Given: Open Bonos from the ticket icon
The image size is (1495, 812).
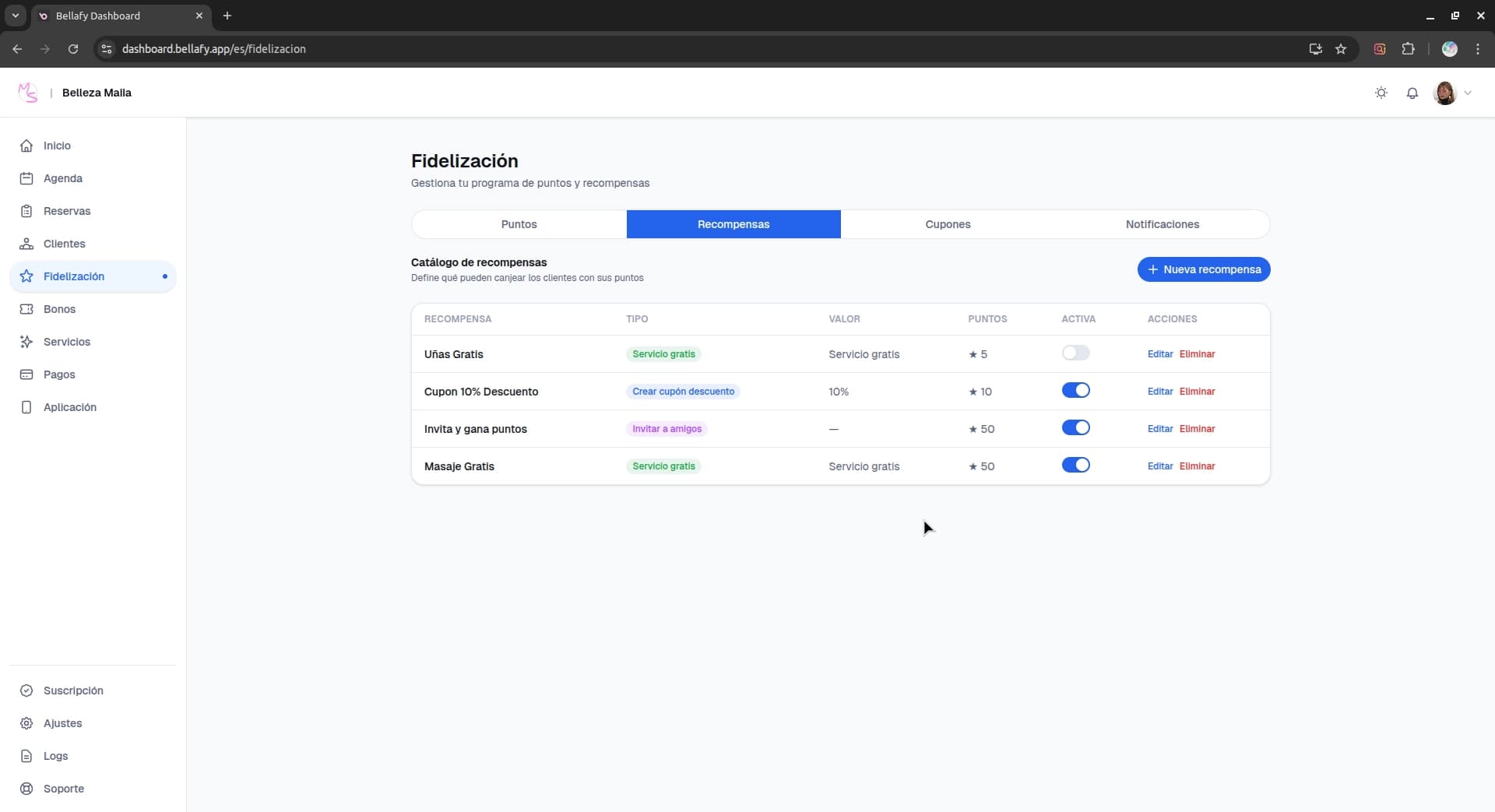Looking at the screenshot, I should click(26, 309).
